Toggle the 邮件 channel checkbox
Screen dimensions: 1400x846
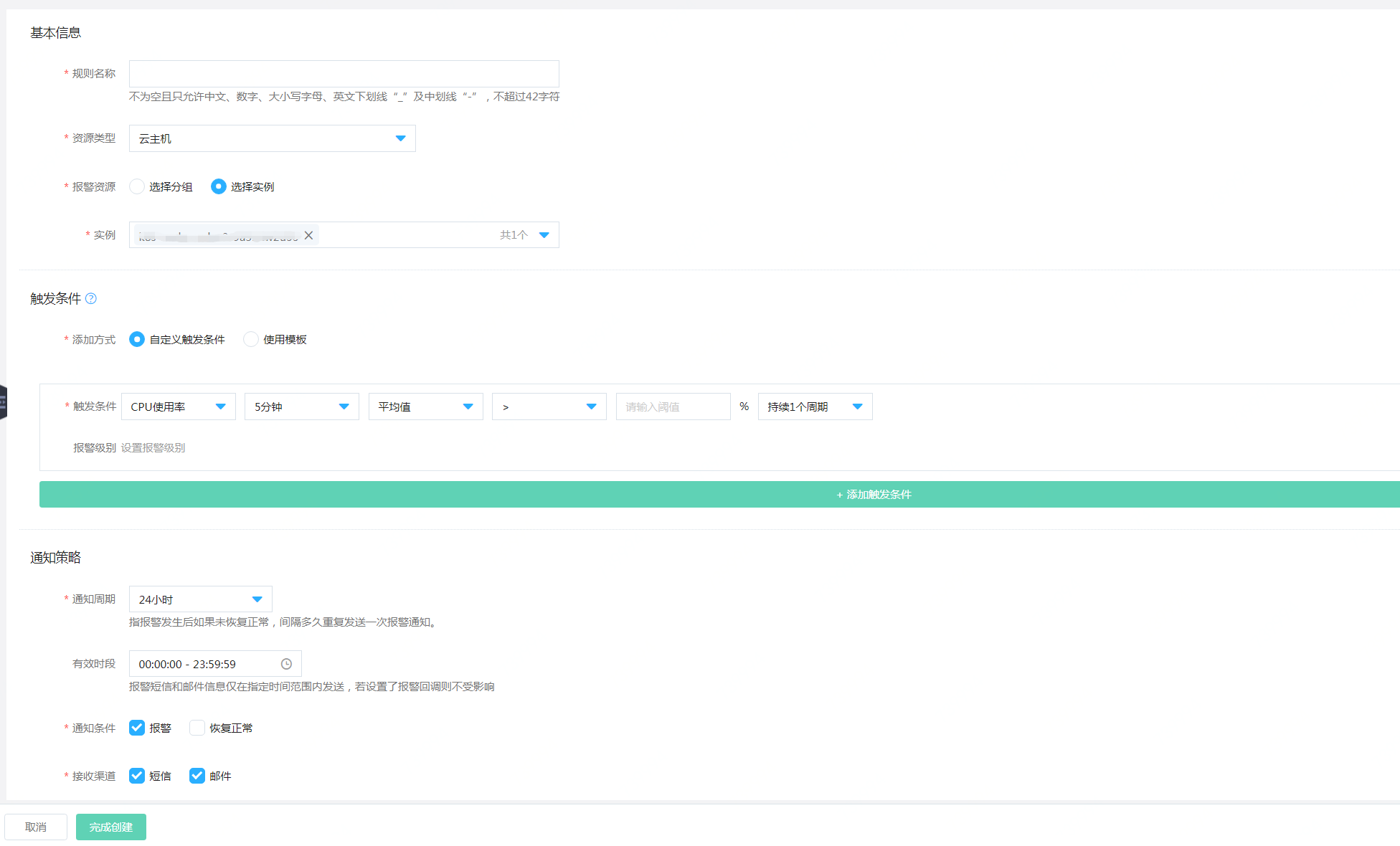click(197, 776)
